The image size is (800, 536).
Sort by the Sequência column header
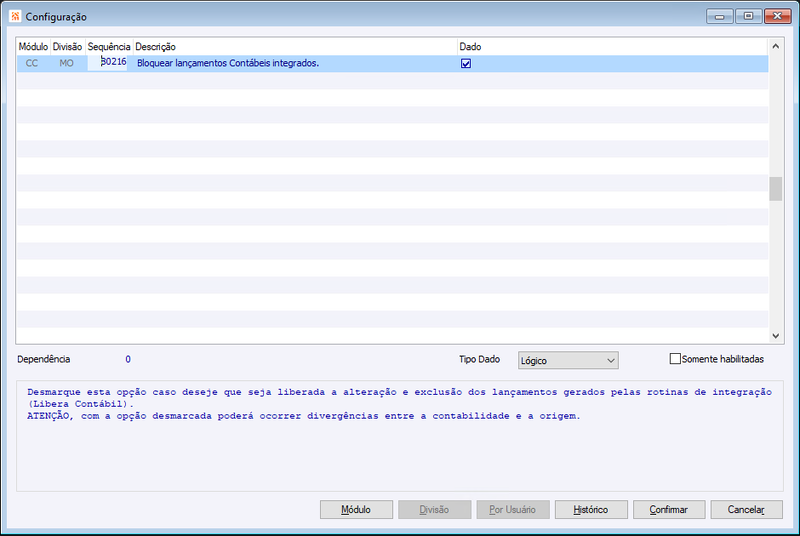click(x=109, y=46)
